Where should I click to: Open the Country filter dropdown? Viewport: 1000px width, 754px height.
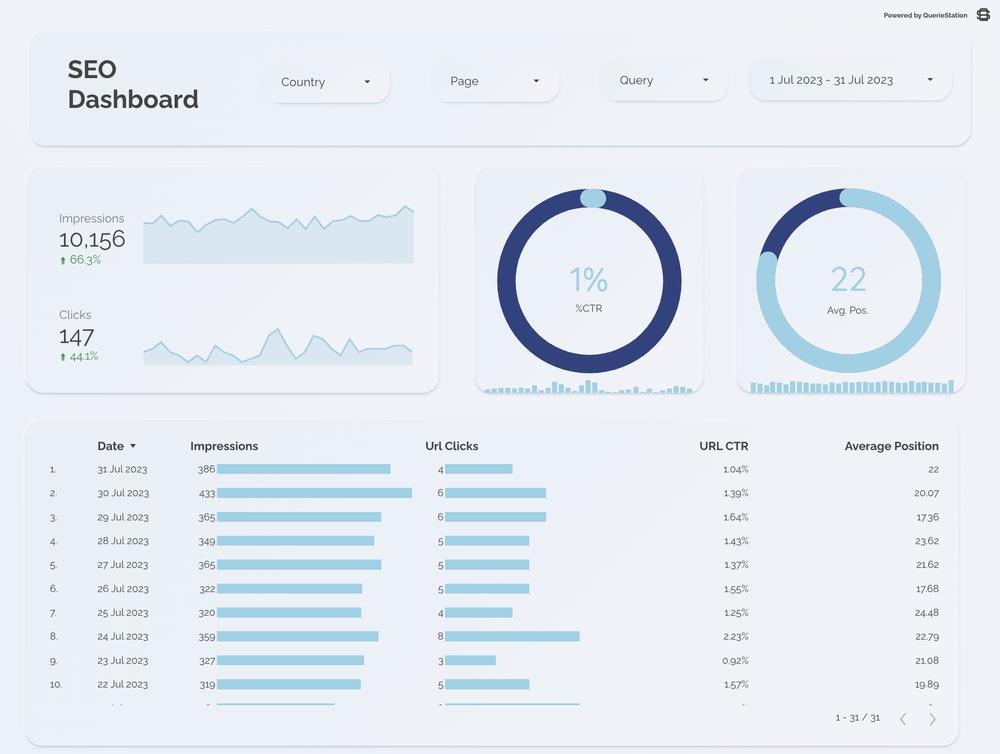click(x=326, y=82)
